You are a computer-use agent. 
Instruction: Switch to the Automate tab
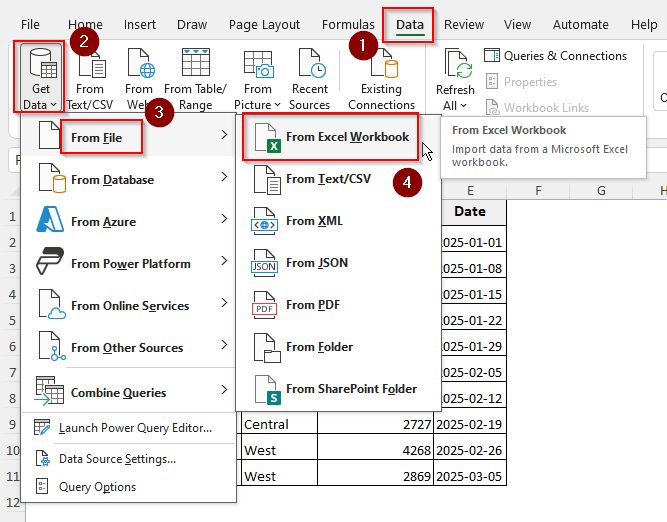[x=581, y=25]
